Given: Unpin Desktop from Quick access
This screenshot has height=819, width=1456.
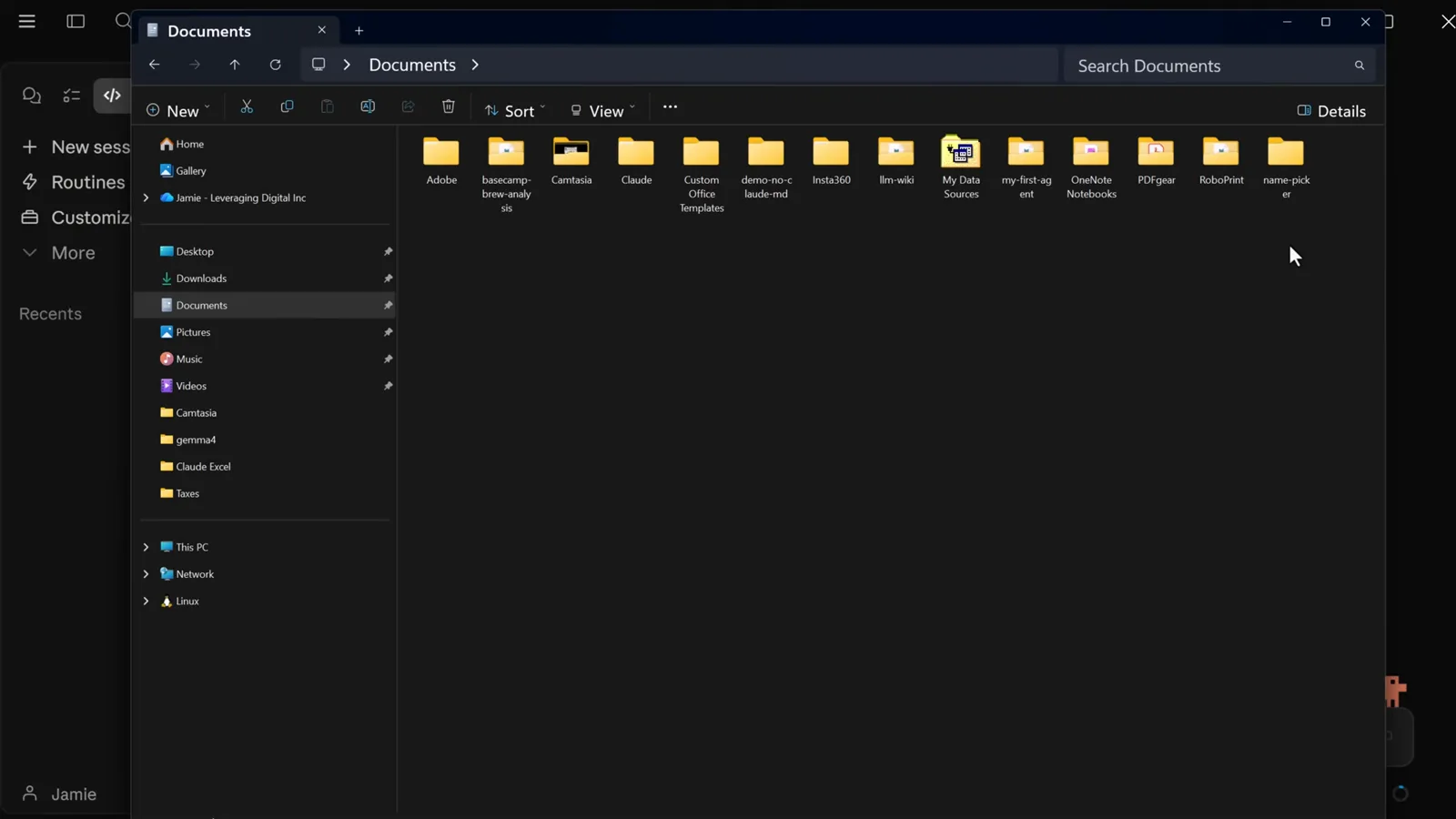Looking at the screenshot, I should point(388,251).
